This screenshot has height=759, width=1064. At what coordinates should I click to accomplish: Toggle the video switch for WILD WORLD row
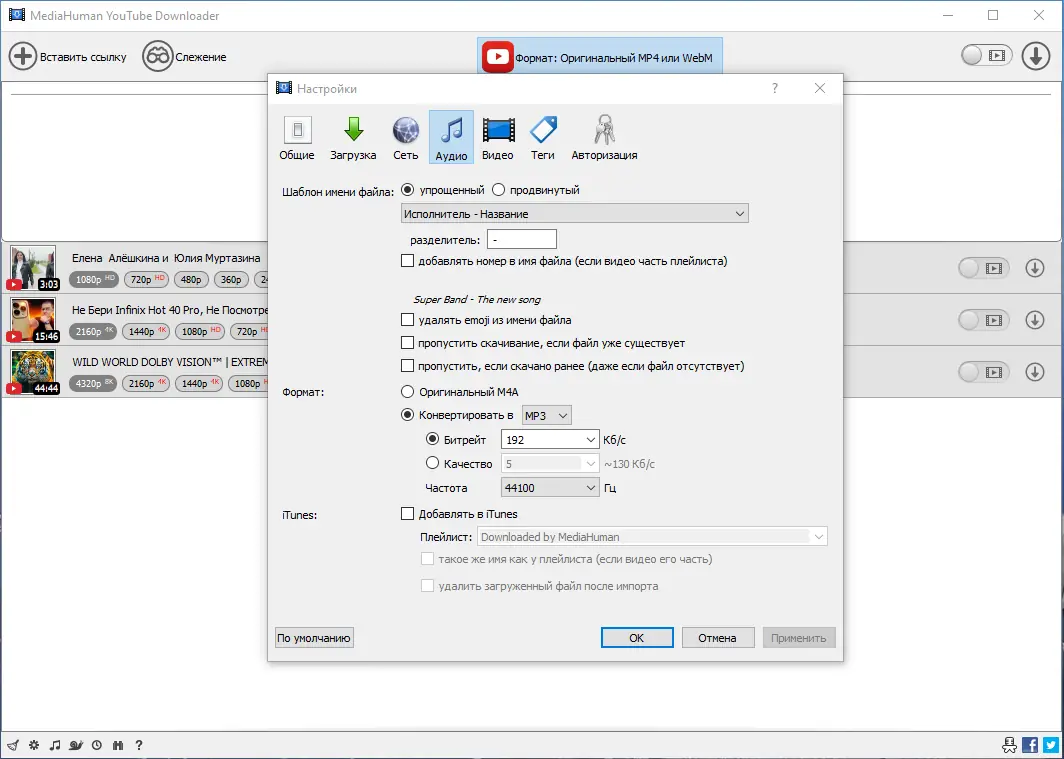click(984, 372)
